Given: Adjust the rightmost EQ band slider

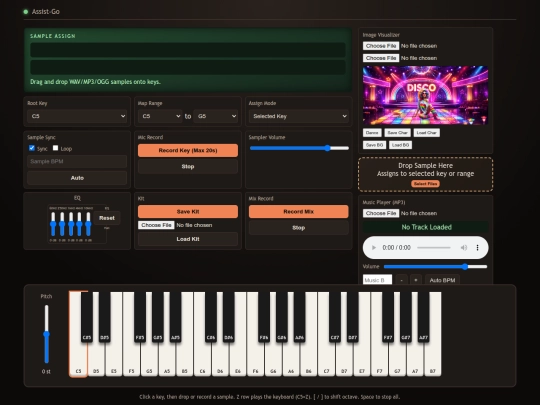Looking at the screenshot, I should (x=88, y=224).
